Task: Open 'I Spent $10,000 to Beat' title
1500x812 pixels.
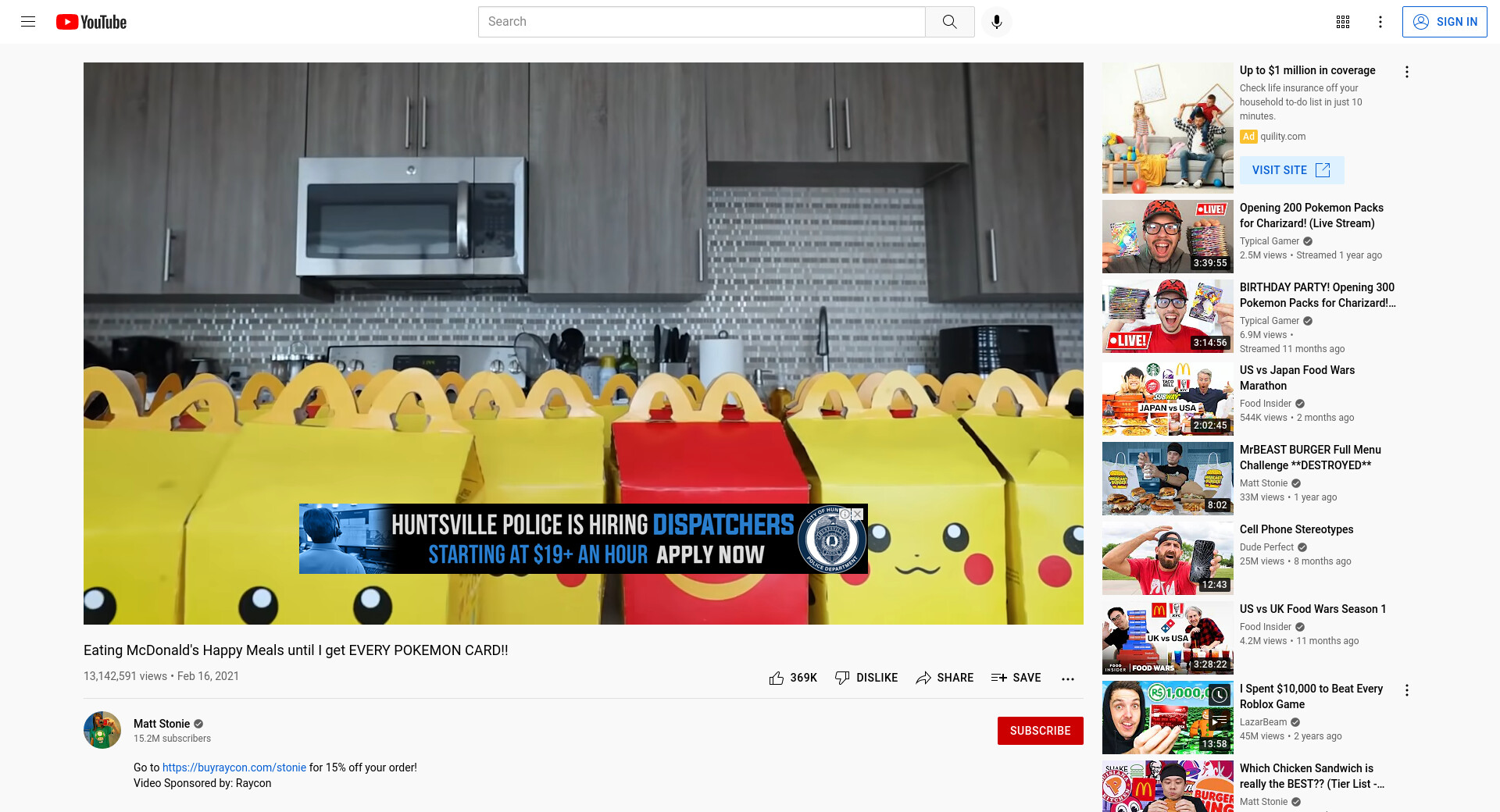Action: pyautogui.click(x=1311, y=696)
